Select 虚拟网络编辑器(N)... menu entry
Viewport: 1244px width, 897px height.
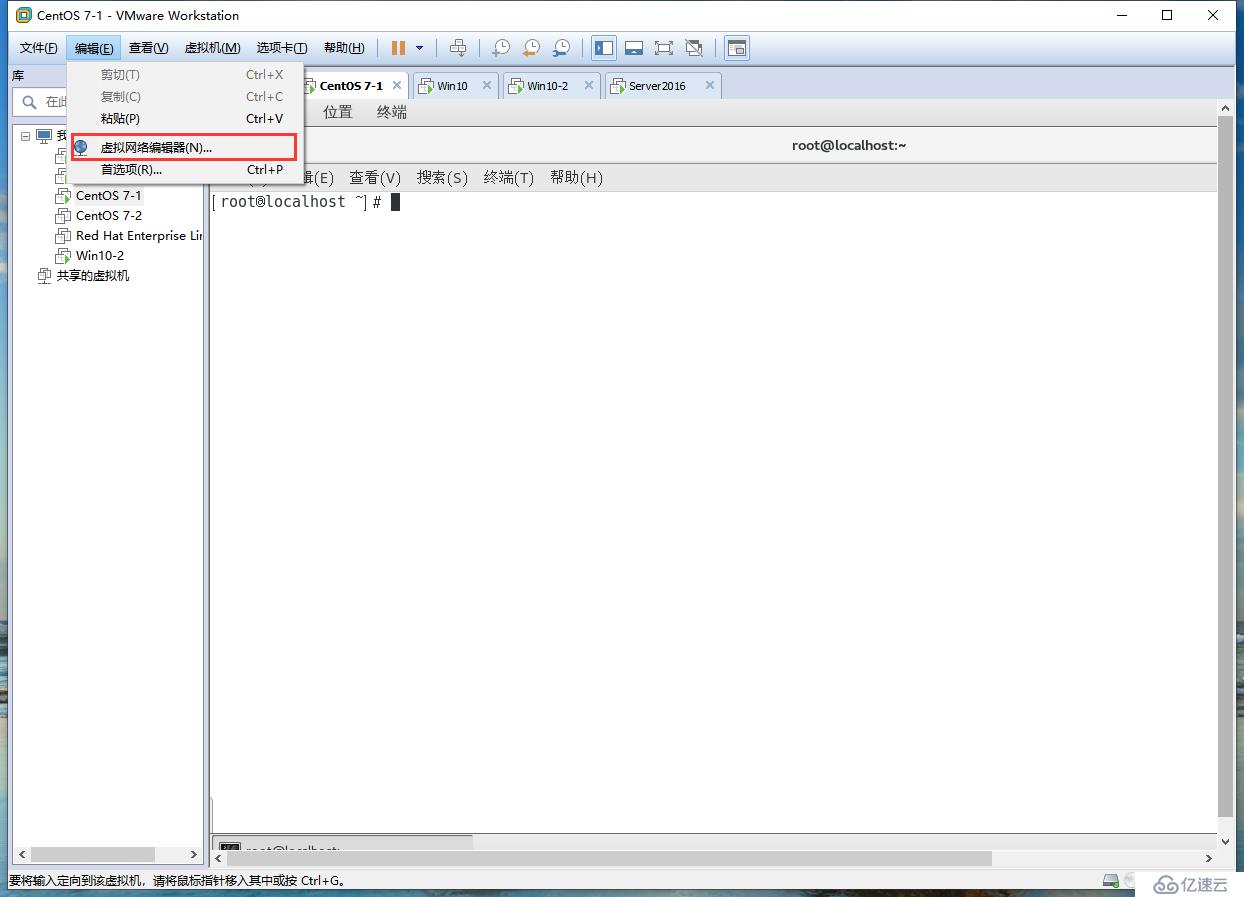[x=185, y=147]
